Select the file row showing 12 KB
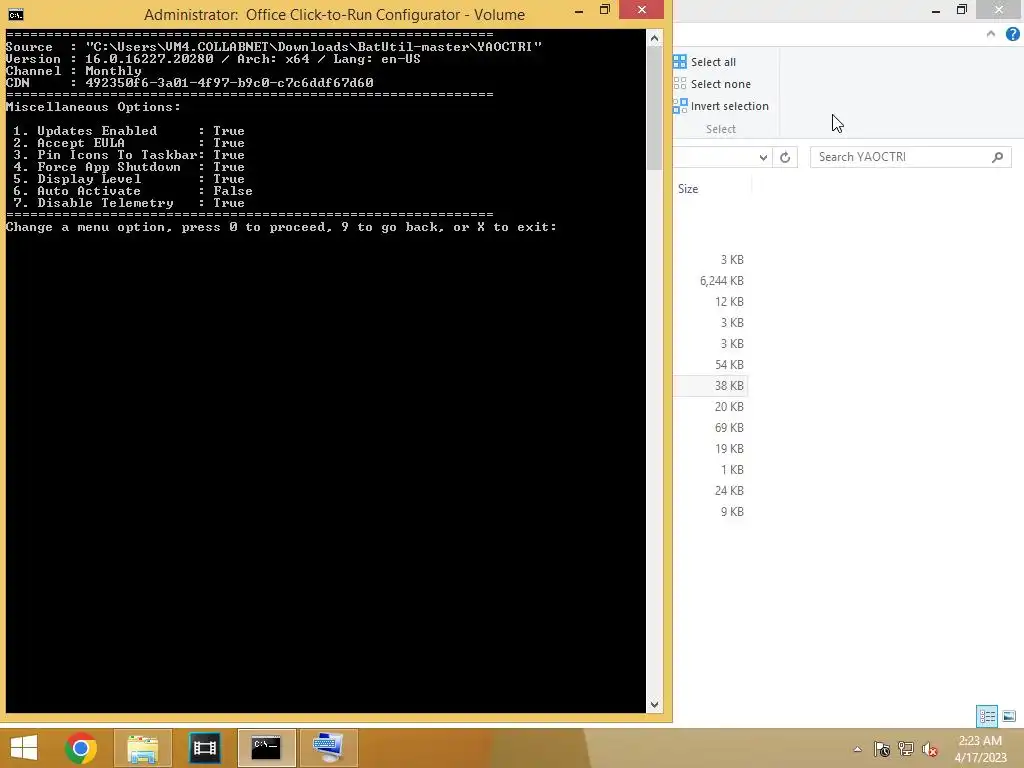The image size is (1024, 768). point(711,302)
